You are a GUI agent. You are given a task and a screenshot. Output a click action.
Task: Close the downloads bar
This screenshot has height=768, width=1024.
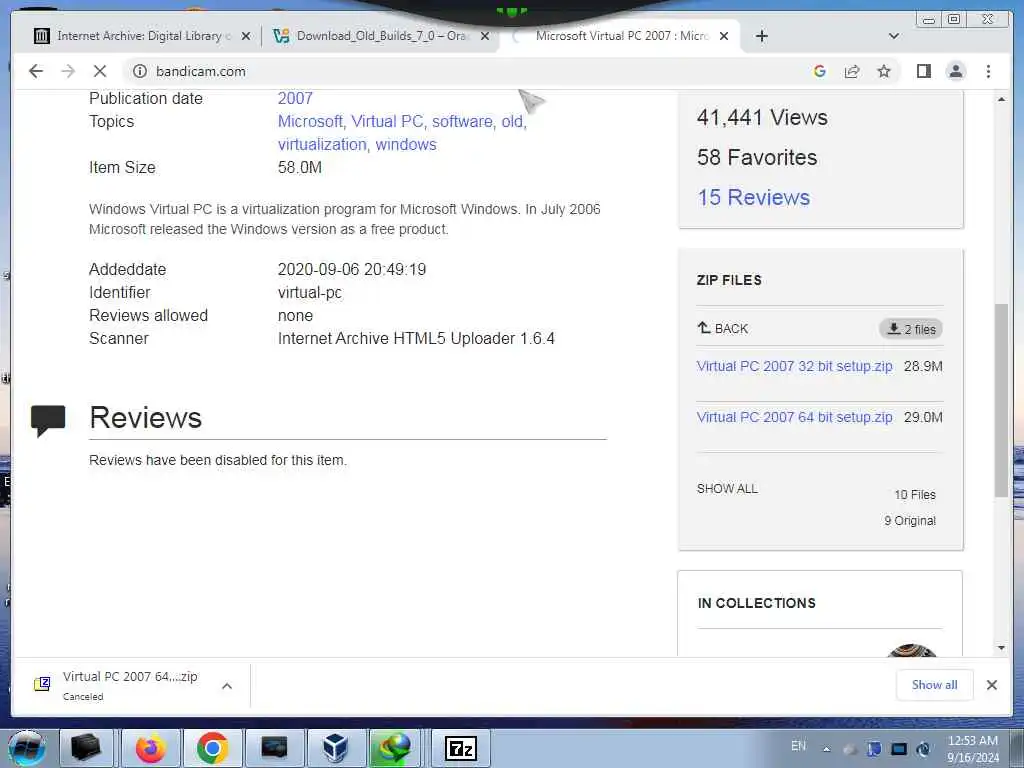991,685
